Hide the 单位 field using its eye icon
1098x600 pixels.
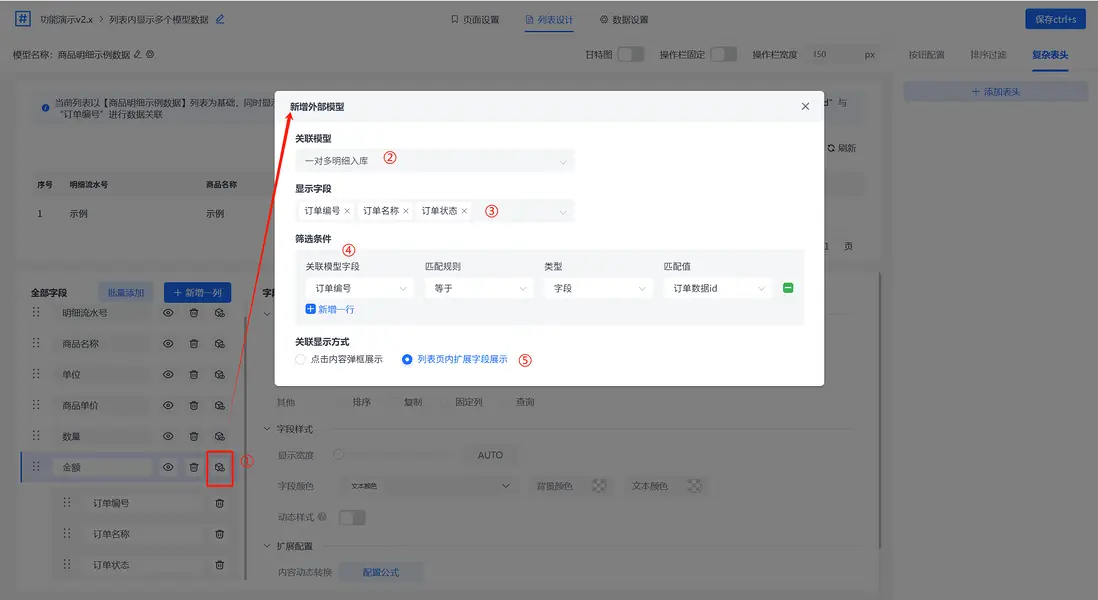[167, 374]
